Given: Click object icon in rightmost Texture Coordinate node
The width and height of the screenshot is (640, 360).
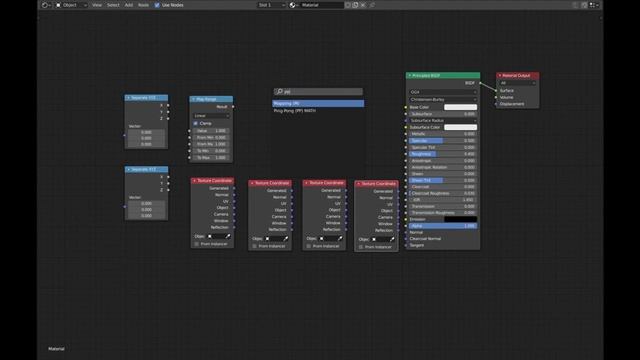Looking at the screenshot, I should [x=374, y=239].
